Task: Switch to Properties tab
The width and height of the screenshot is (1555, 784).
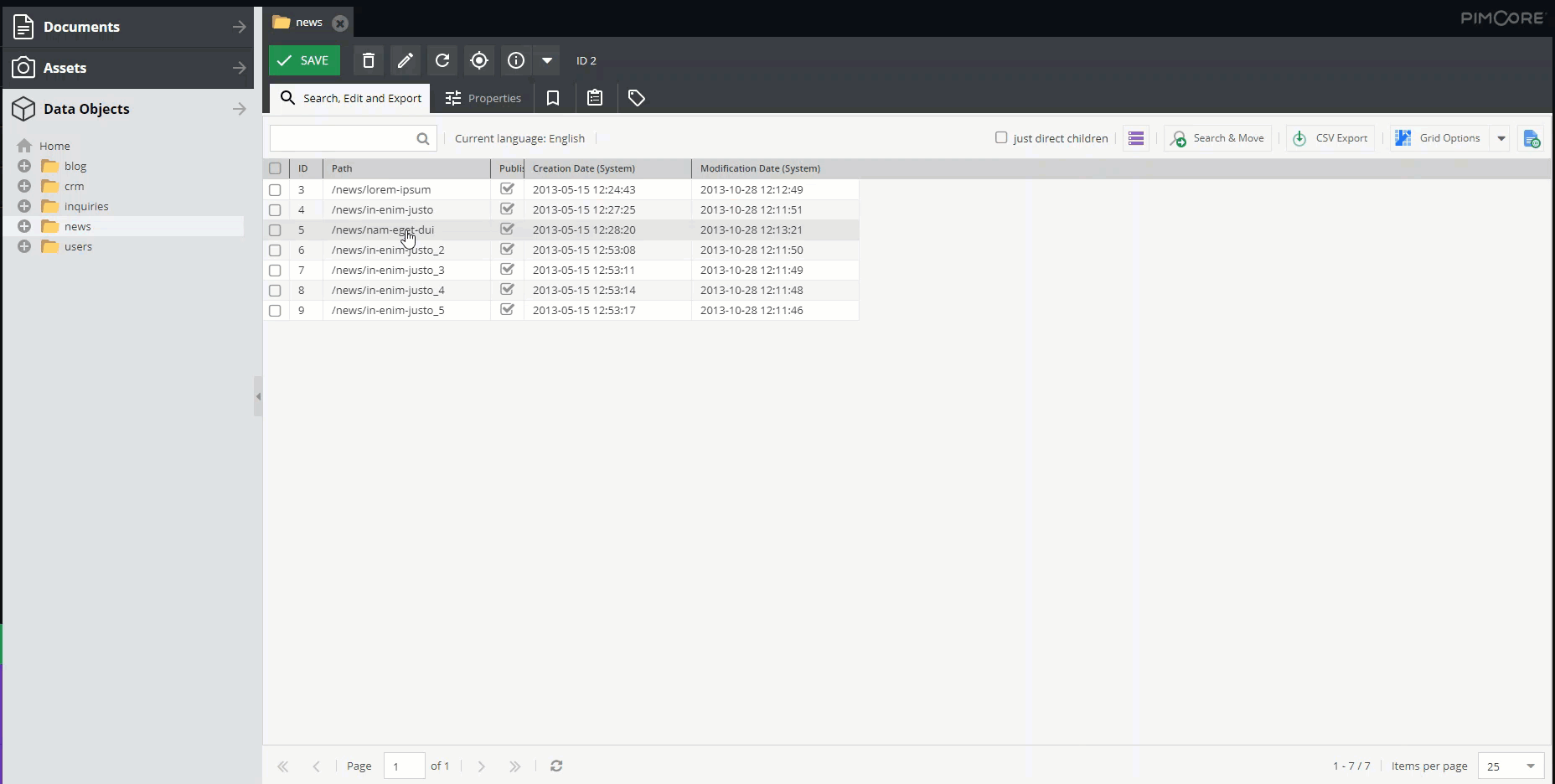Action: coord(483,98)
